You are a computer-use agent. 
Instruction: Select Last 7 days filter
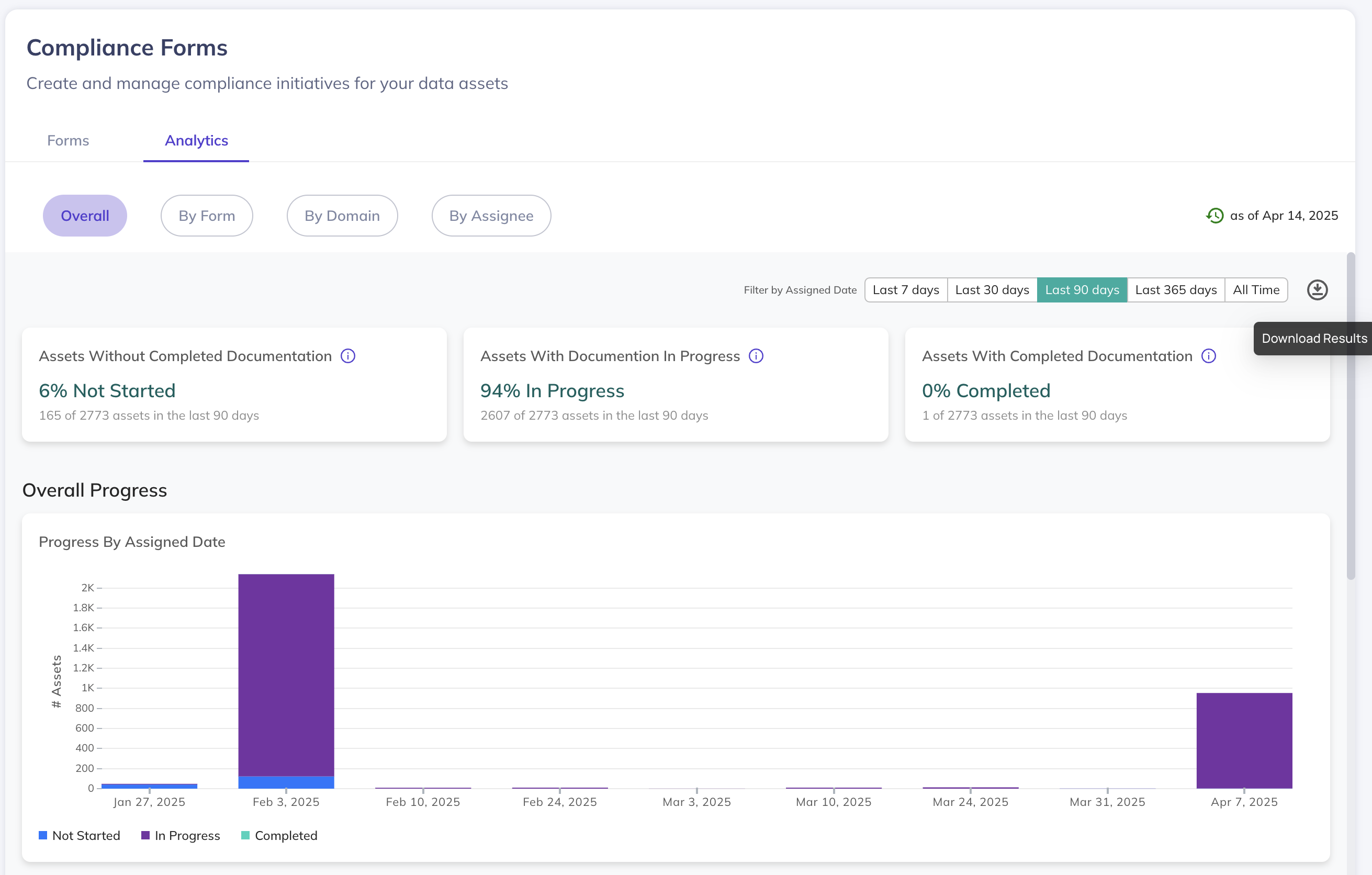(x=905, y=290)
